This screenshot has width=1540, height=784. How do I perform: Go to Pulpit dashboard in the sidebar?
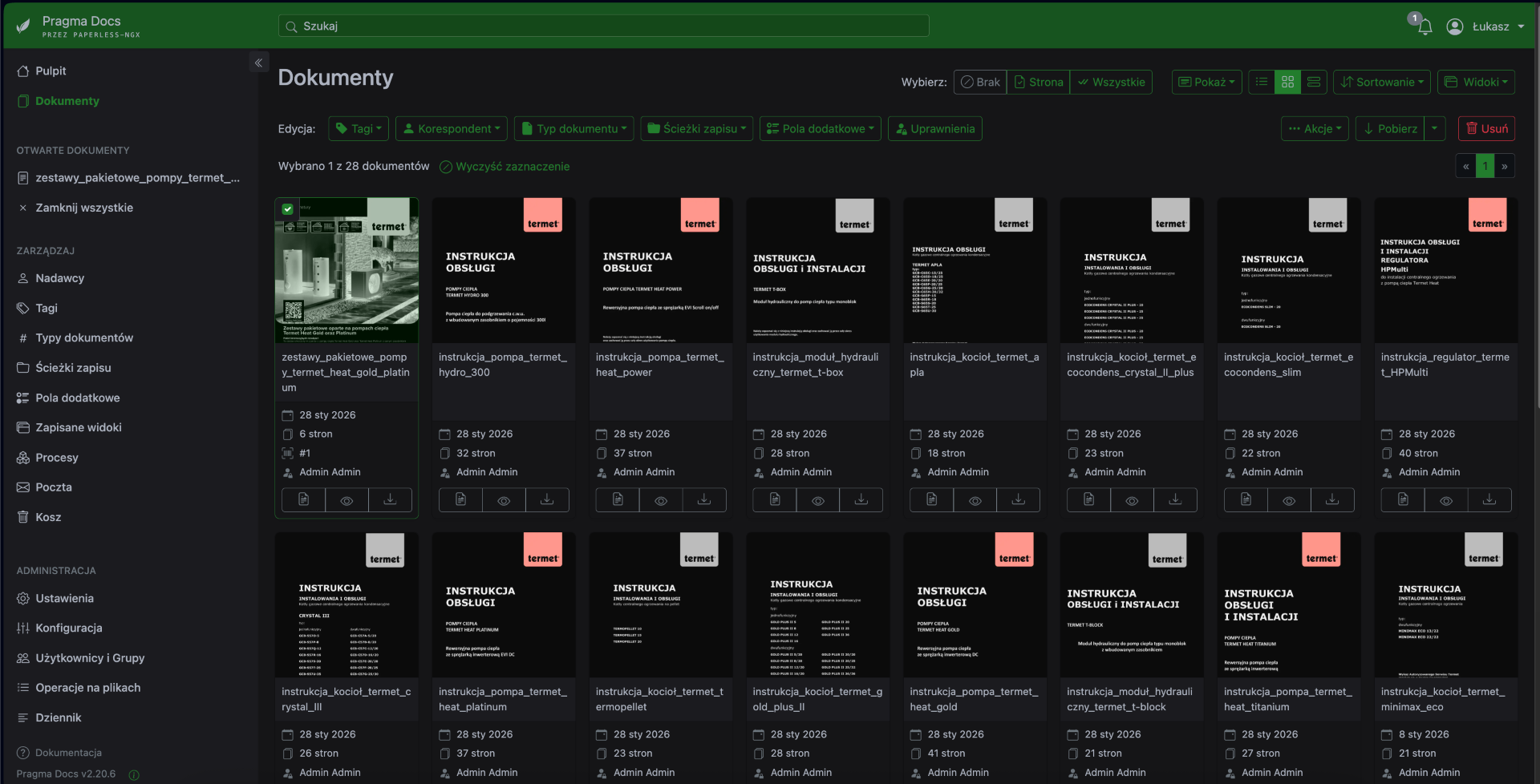[51, 71]
